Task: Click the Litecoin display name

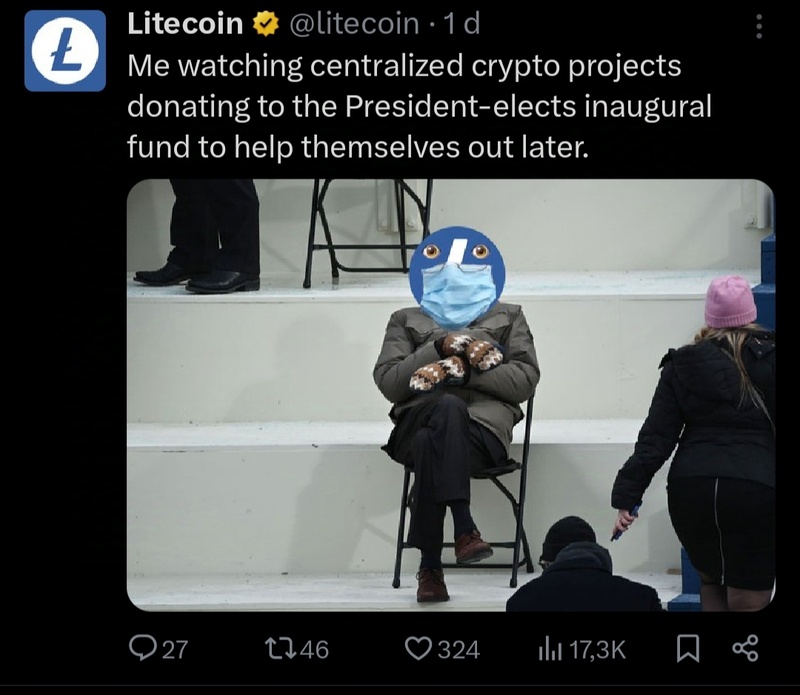Action: click(x=185, y=23)
